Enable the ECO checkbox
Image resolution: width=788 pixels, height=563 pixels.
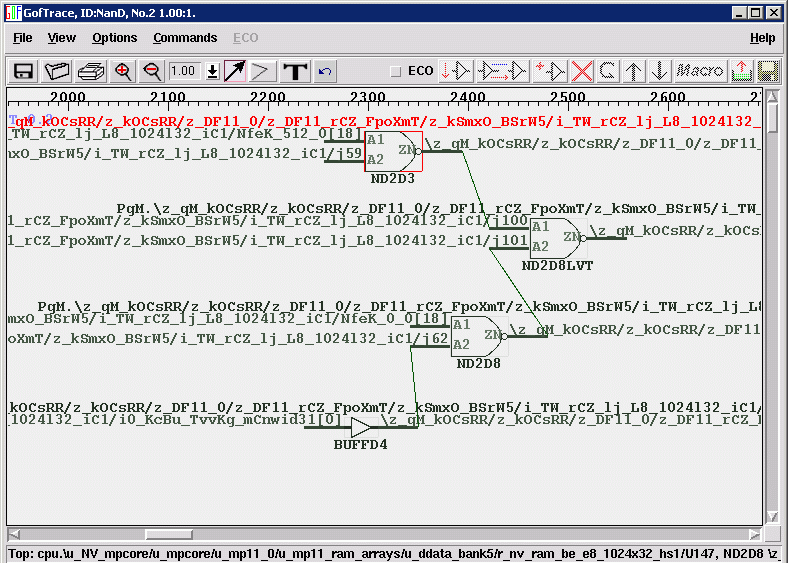point(396,72)
